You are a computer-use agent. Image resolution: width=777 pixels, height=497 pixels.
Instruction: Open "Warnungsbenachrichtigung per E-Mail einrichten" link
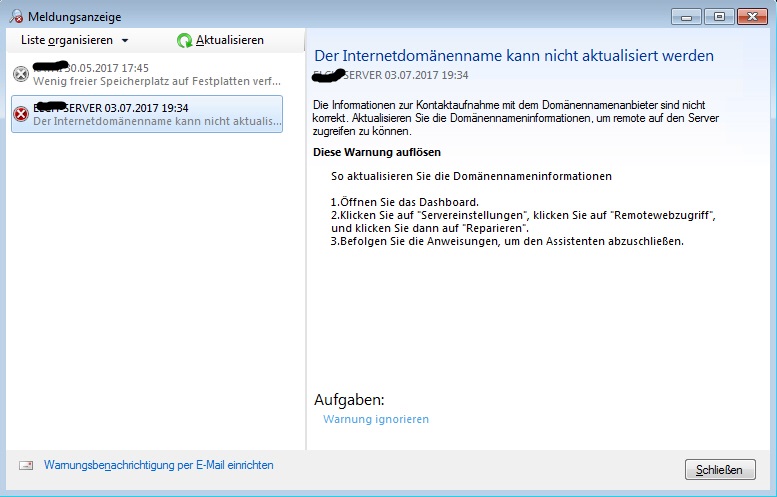[x=158, y=466]
